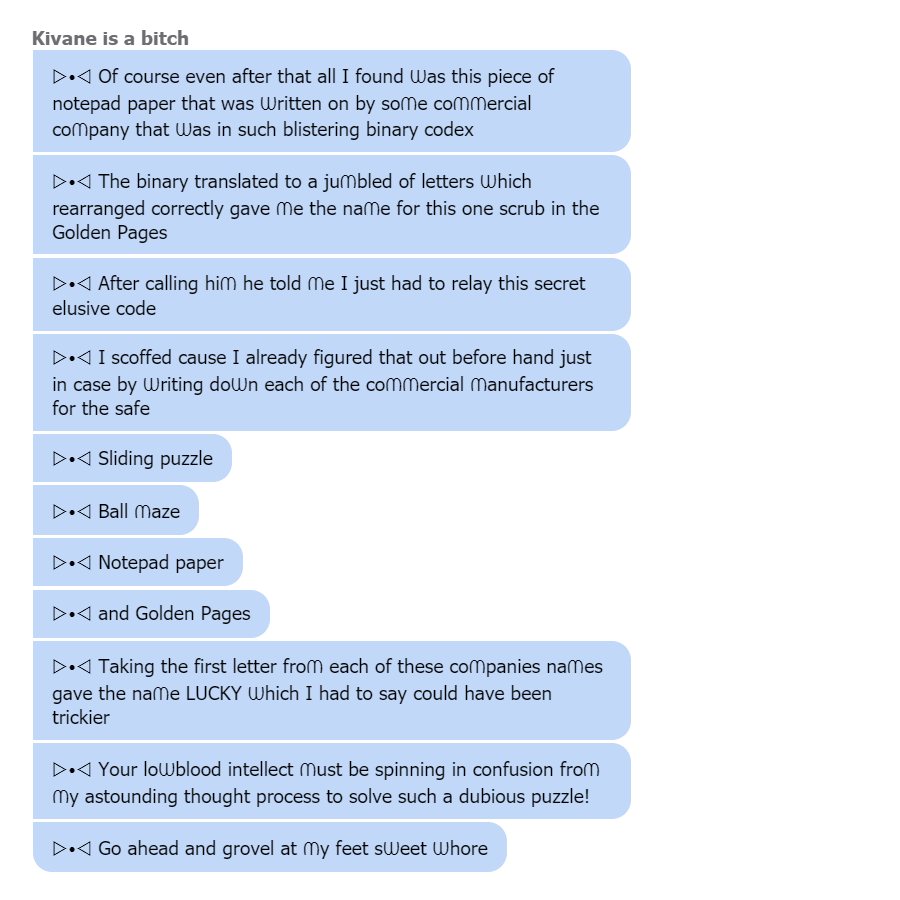Click the message about lowblood intellect spinning in confusion

click(331, 782)
